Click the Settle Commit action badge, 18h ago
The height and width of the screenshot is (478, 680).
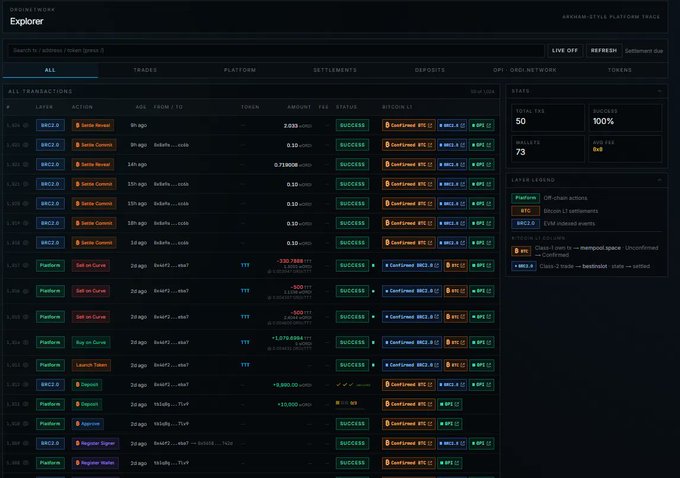(x=94, y=223)
